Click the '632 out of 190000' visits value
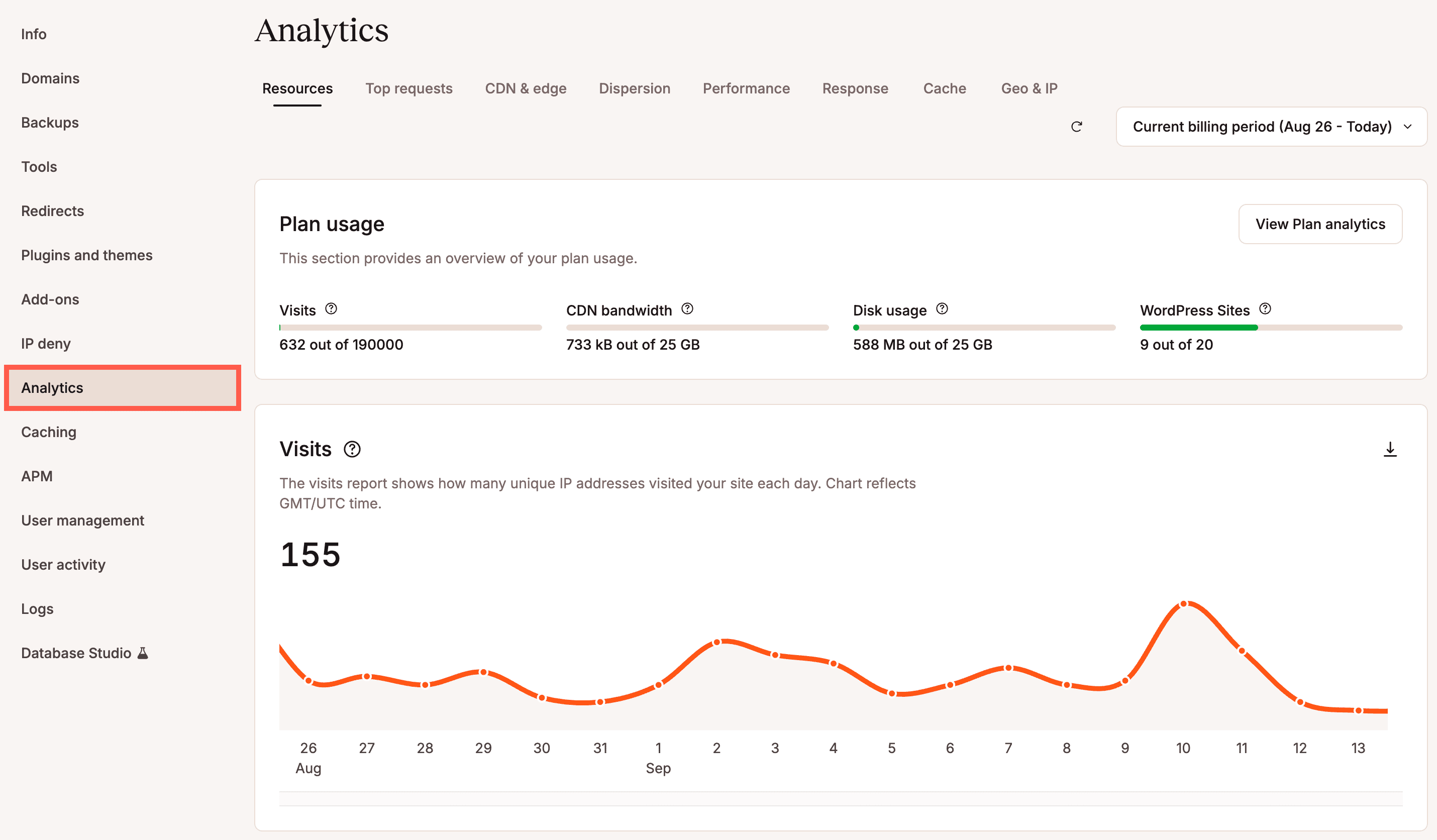 tap(341, 345)
